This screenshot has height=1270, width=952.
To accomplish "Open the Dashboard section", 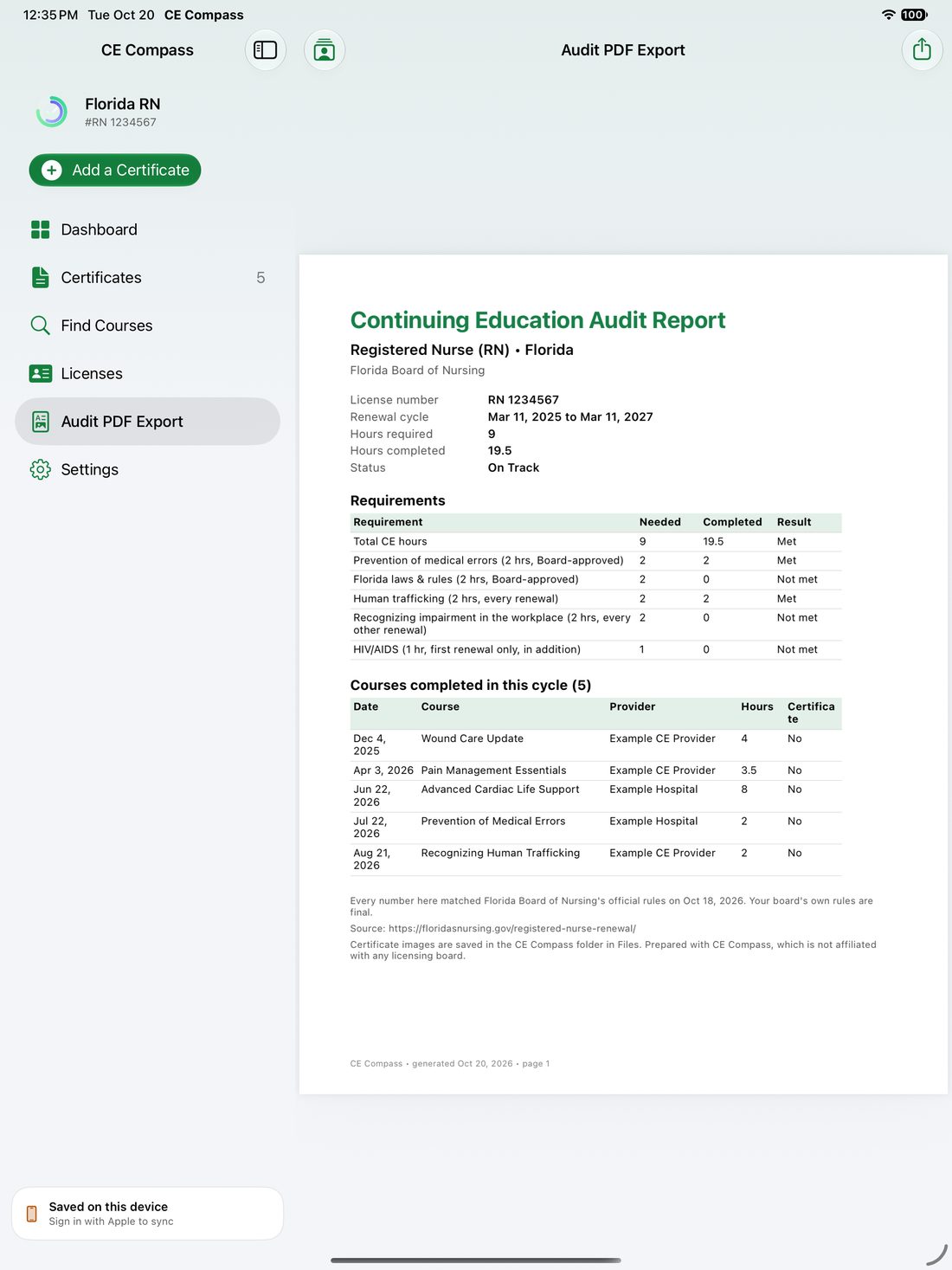I will tap(147, 229).
